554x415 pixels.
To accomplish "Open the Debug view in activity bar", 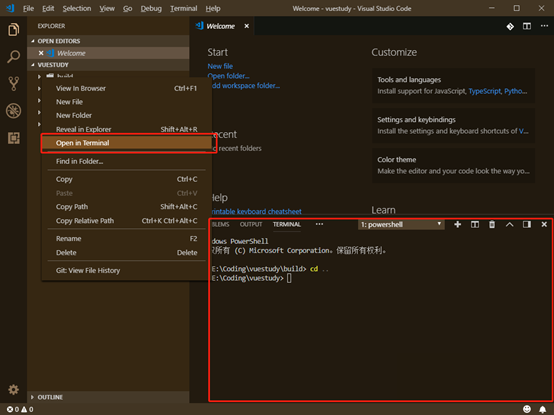I will point(13,111).
